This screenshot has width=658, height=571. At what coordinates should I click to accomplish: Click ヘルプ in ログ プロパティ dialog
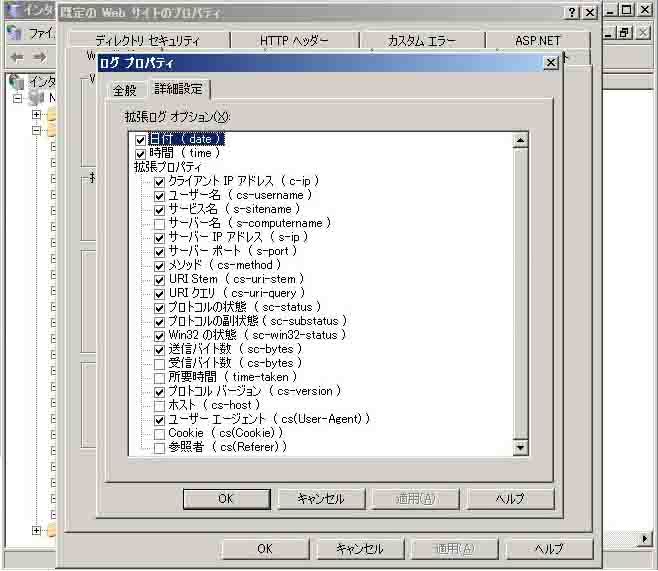point(511,499)
